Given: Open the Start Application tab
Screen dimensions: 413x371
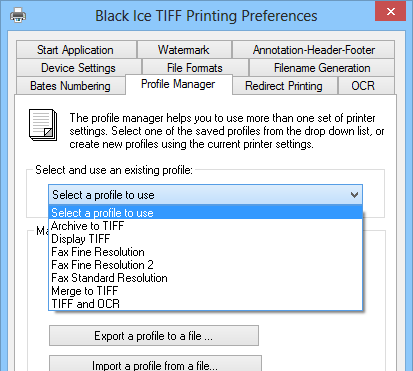Looking at the screenshot, I should (76, 50).
